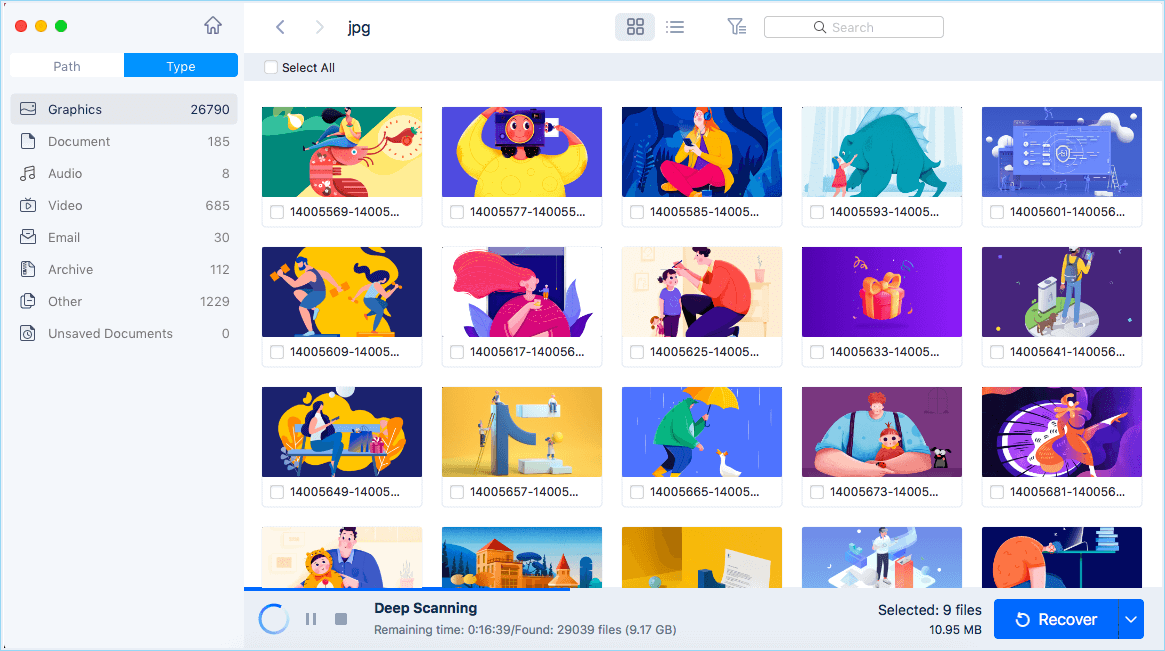This screenshot has width=1165, height=651.
Task: Pause the deep scanning process
Action: 311,619
